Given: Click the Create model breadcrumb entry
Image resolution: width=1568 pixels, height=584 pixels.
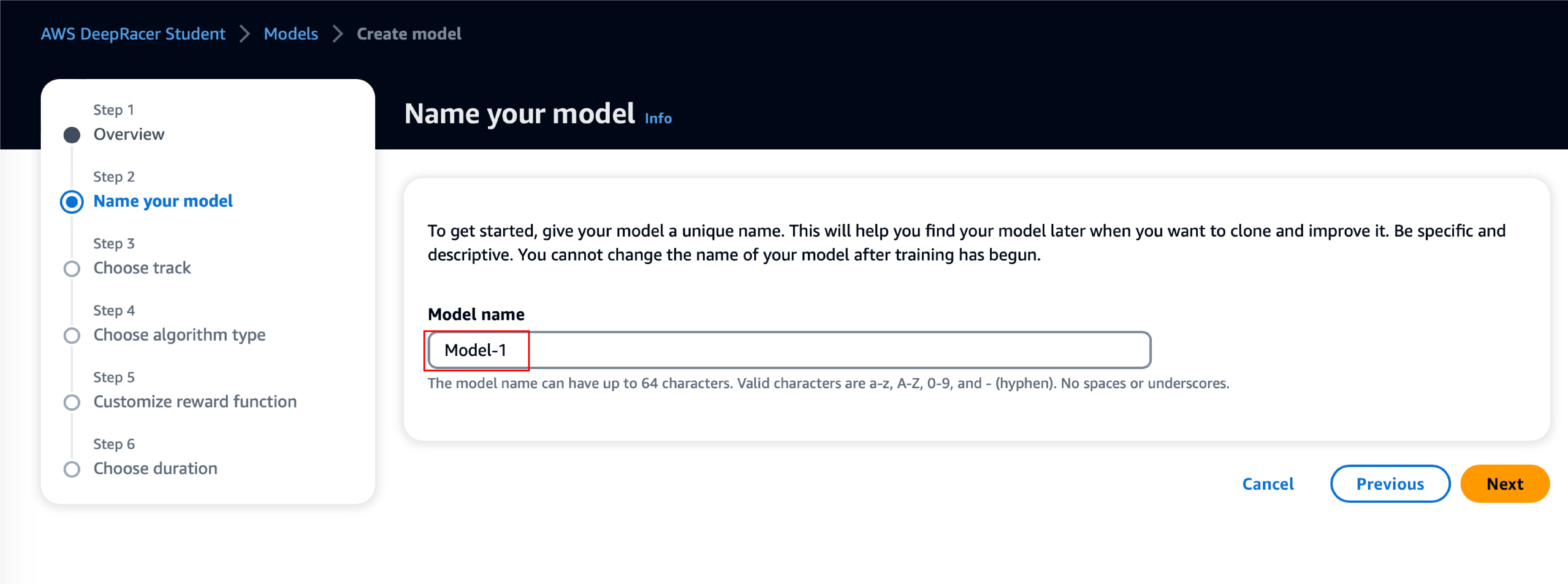Looking at the screenshot, I should (408, 34).
